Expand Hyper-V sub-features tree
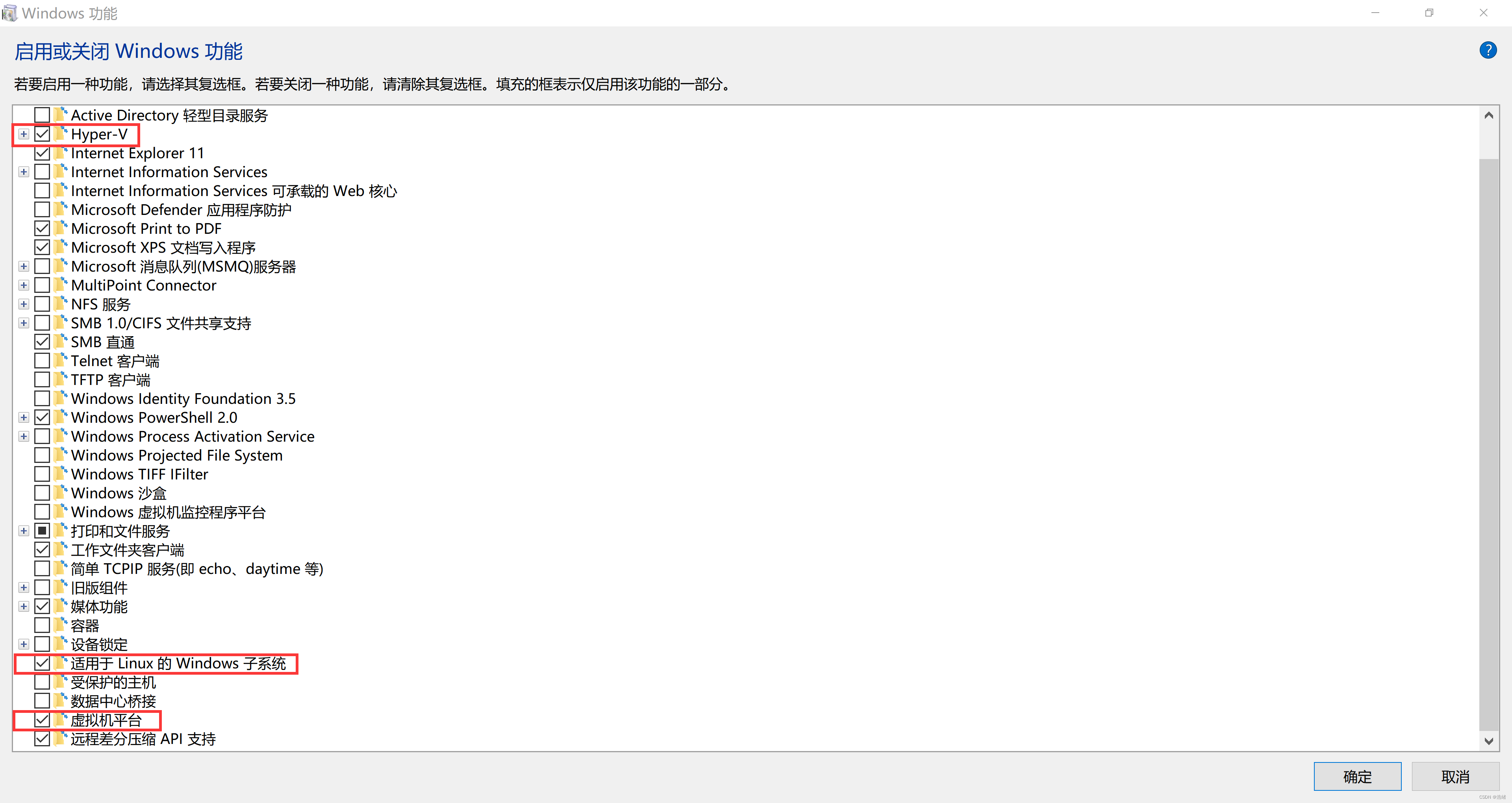The height and width of the screenshot is (803, 1512). 22,134
